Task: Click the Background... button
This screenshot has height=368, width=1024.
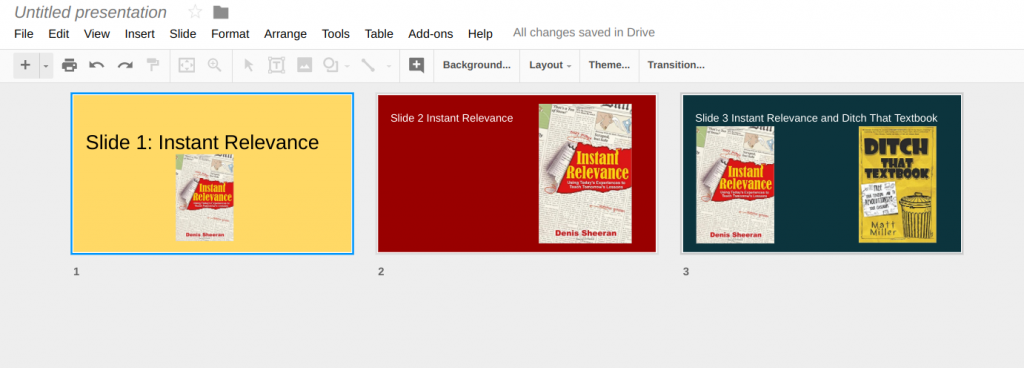Action: coord(477,65)
